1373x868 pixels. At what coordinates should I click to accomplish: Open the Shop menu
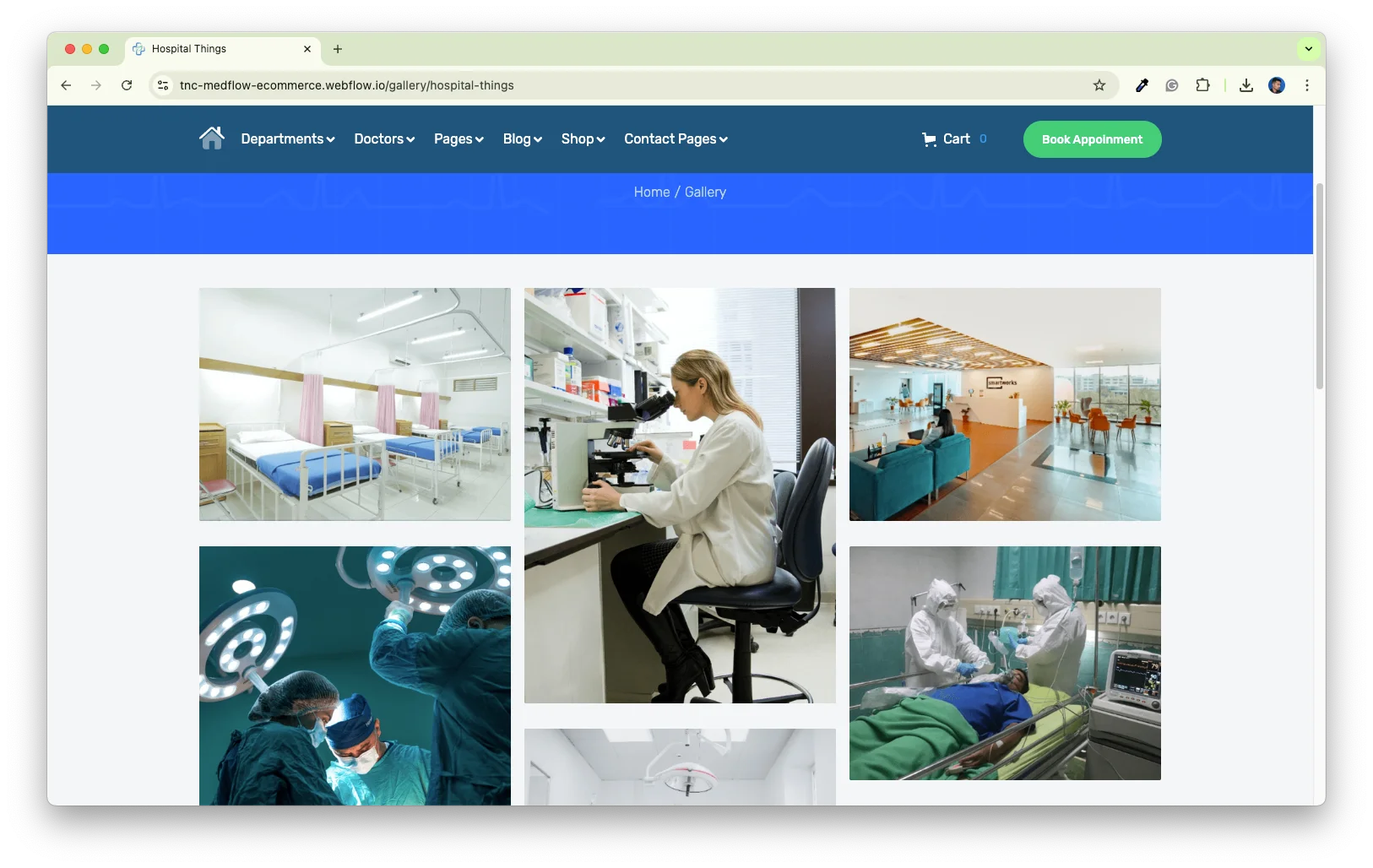tap(583, 139)
